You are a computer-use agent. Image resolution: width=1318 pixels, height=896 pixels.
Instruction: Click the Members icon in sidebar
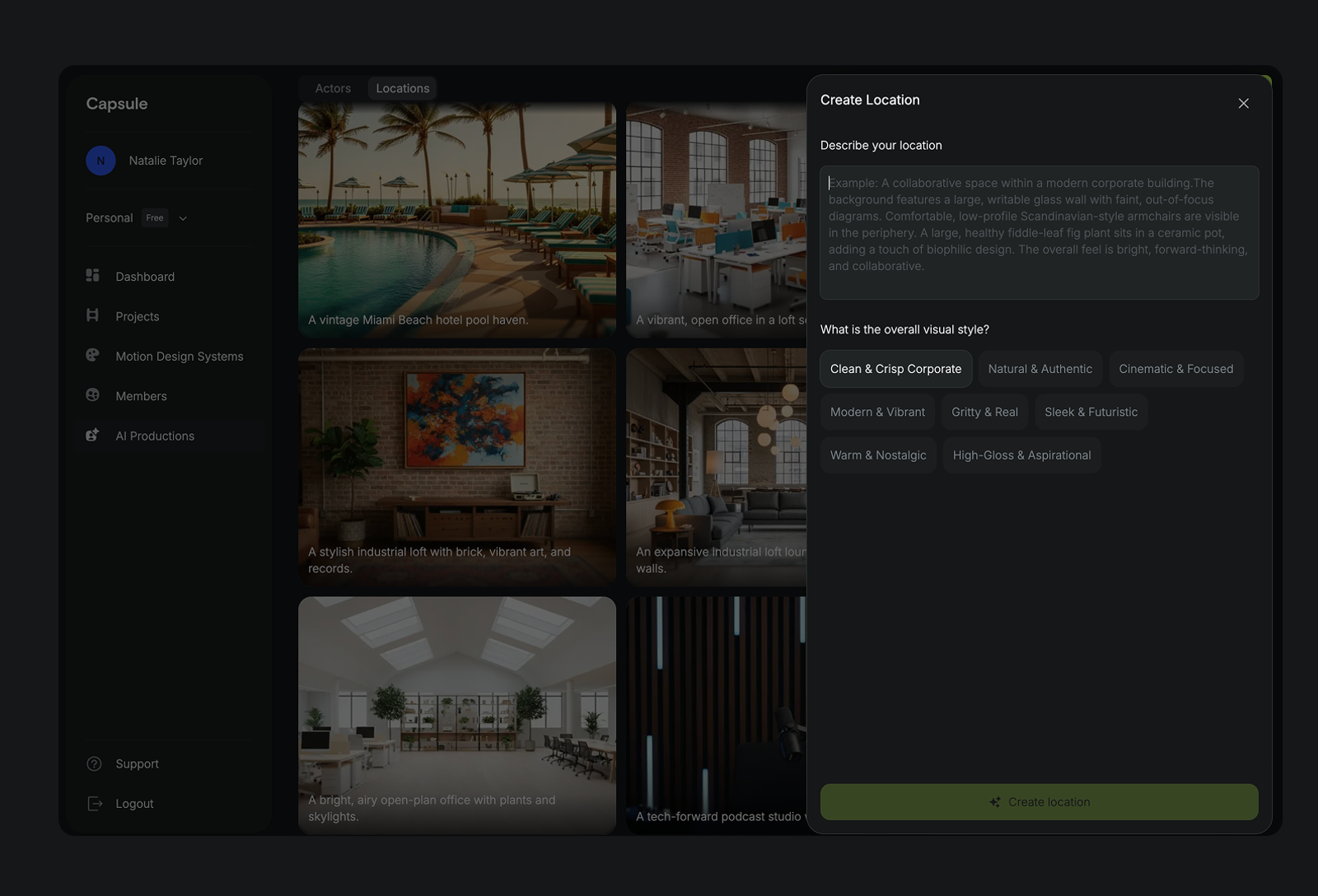92,395
